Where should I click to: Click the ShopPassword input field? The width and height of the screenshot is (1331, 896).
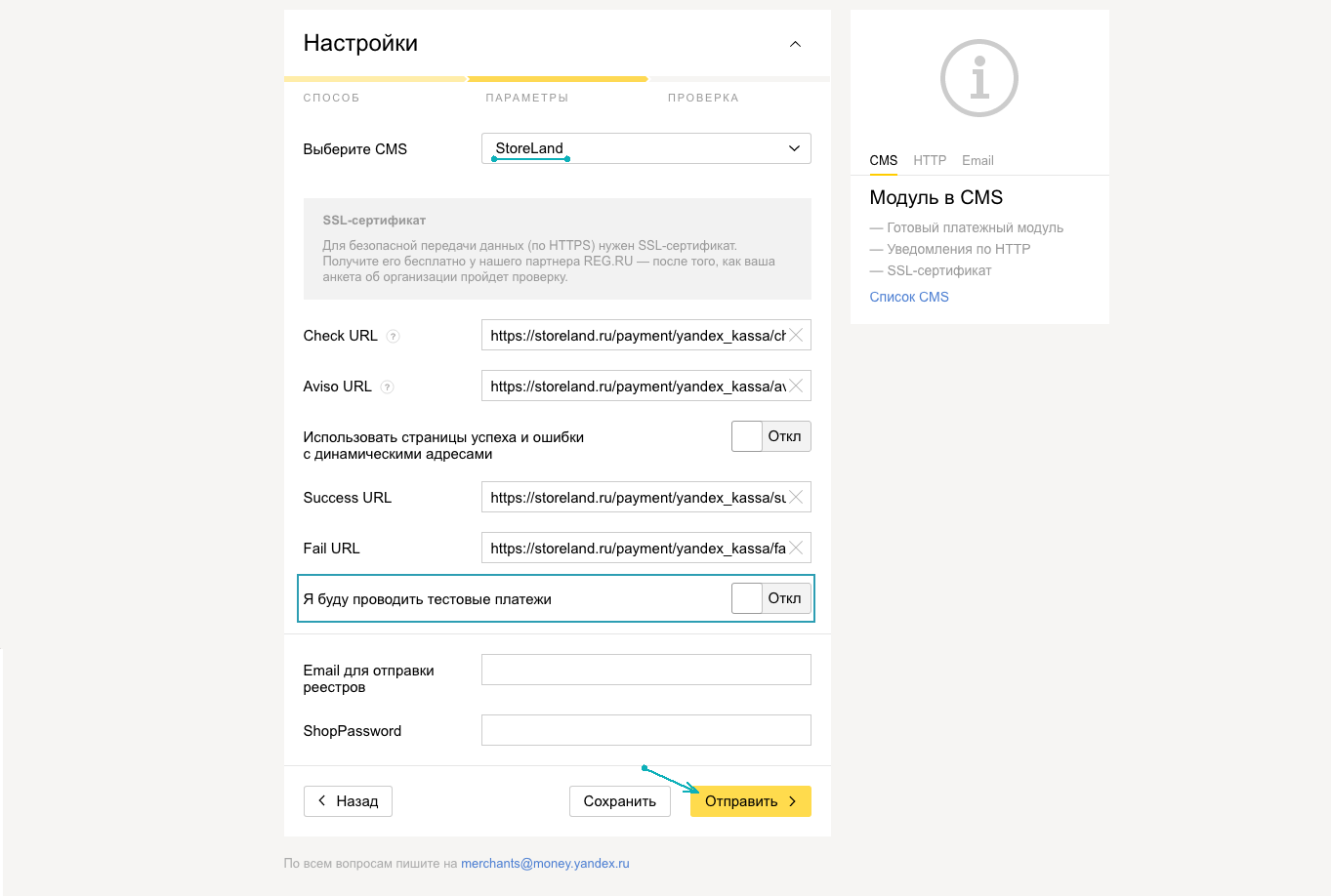click(x=645, y=730)
